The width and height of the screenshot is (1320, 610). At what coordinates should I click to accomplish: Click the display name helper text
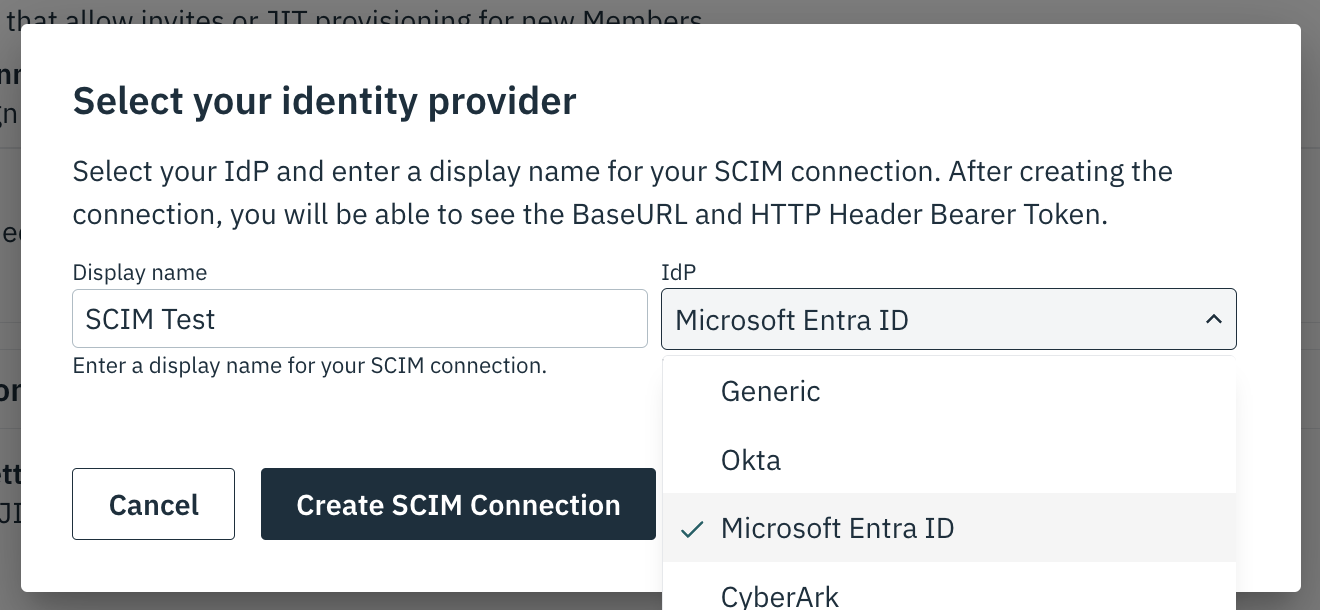click(309, 366)
